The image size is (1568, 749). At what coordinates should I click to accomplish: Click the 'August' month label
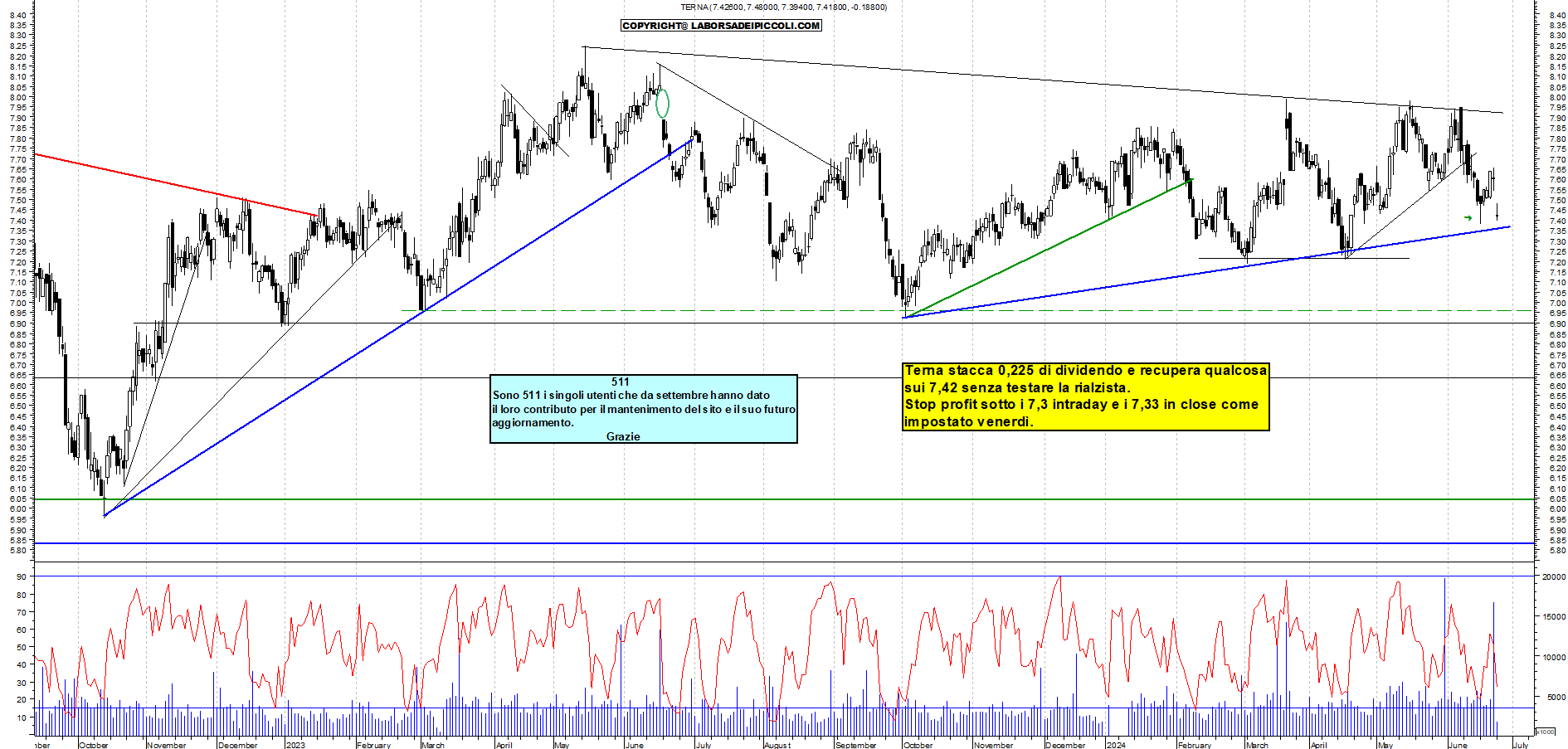coord(777,745)
